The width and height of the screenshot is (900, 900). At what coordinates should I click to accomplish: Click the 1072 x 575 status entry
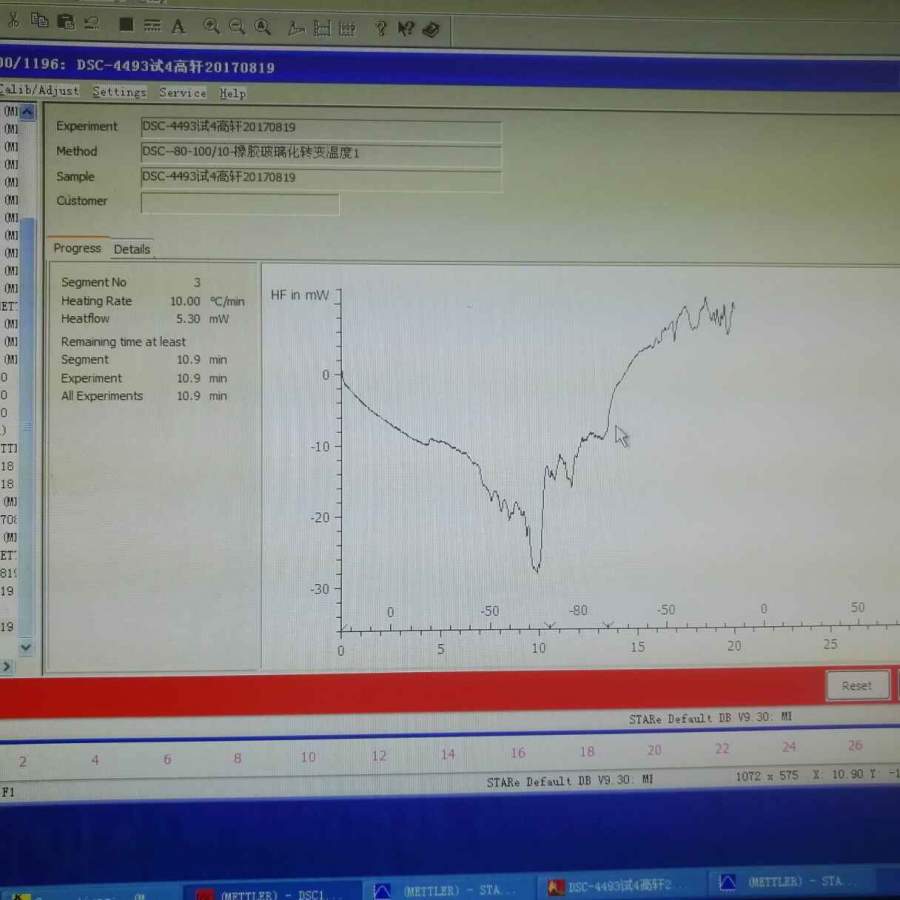(x=767, y=776)
